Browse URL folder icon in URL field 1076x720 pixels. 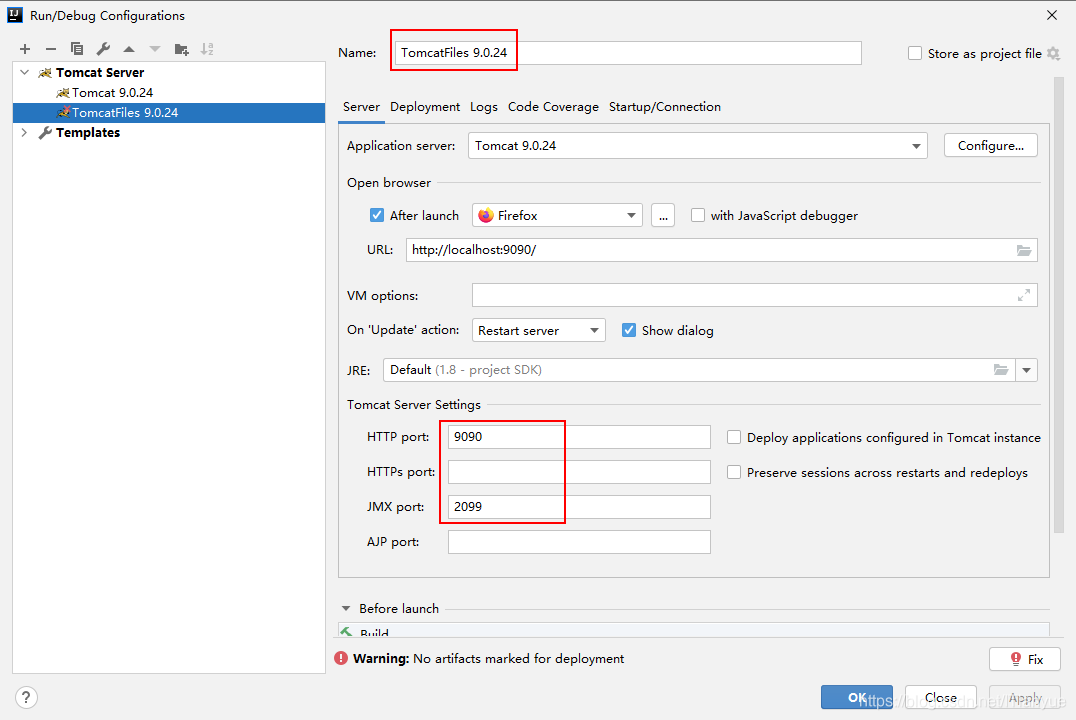point(1024,251)
